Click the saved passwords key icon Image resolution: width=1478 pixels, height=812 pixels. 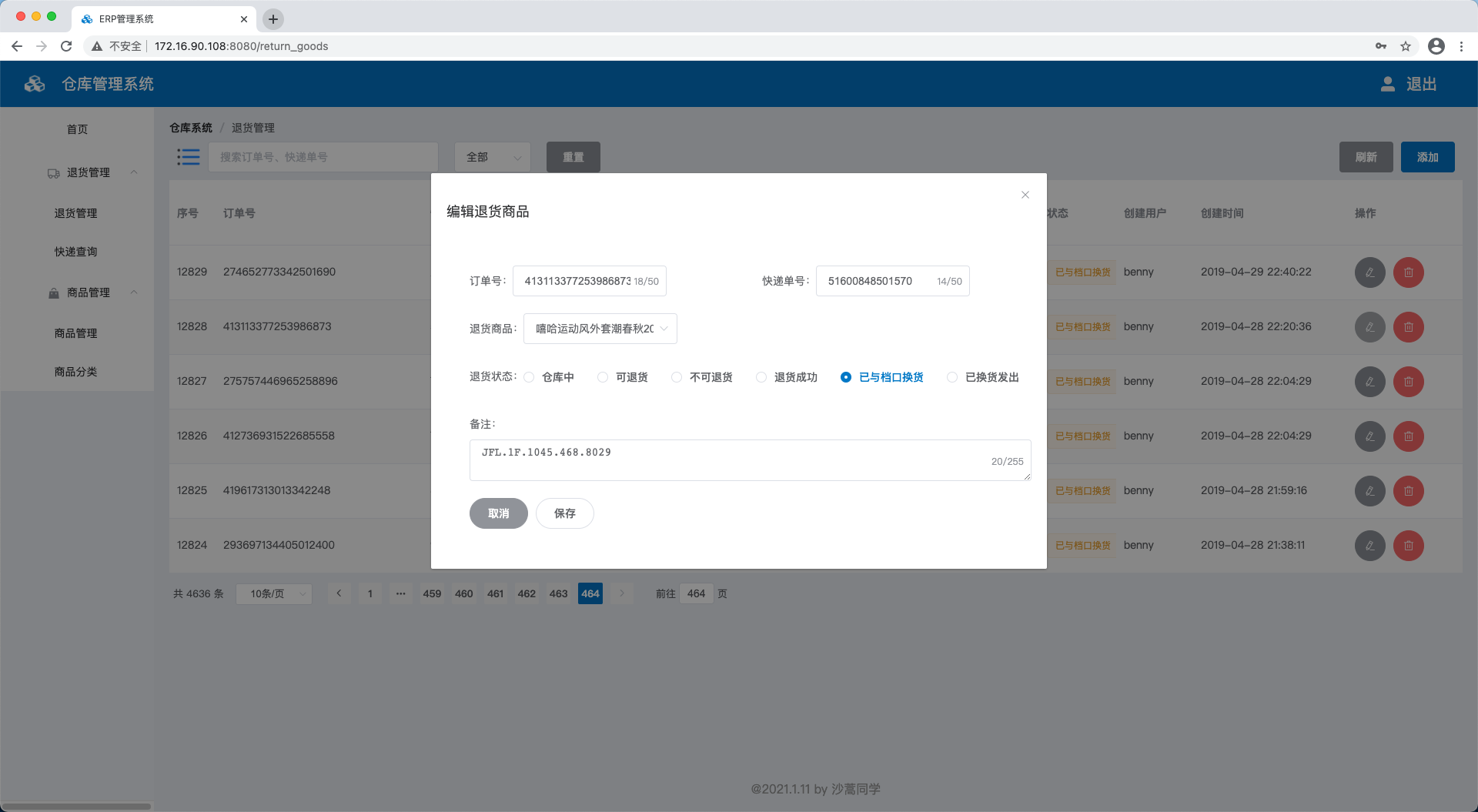(x=1381, y=46)
